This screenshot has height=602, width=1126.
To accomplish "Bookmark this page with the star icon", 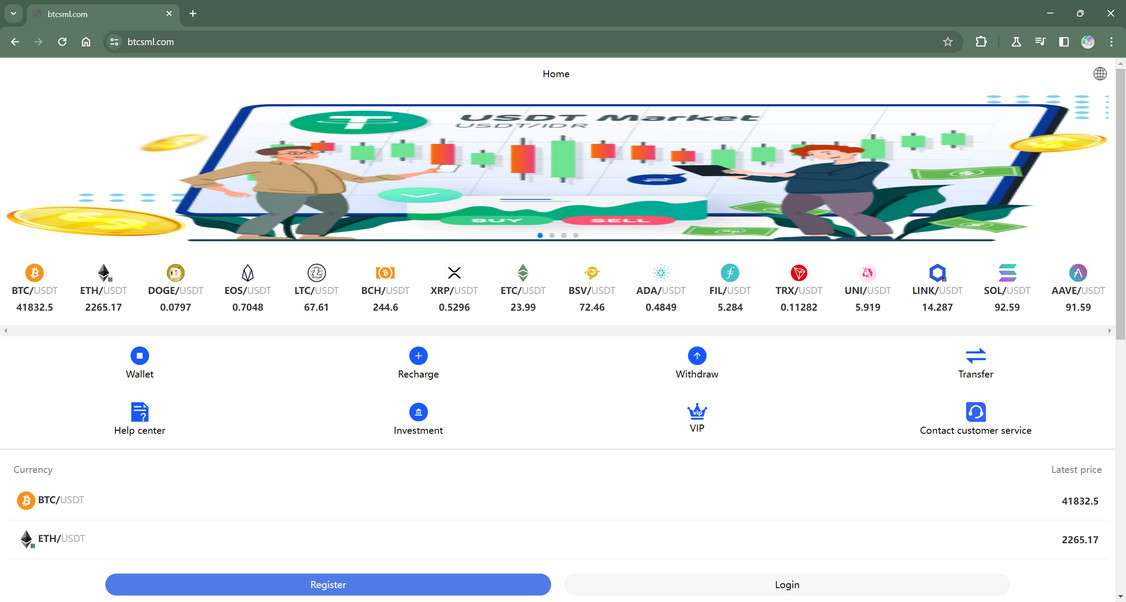I will click(948, 42).
